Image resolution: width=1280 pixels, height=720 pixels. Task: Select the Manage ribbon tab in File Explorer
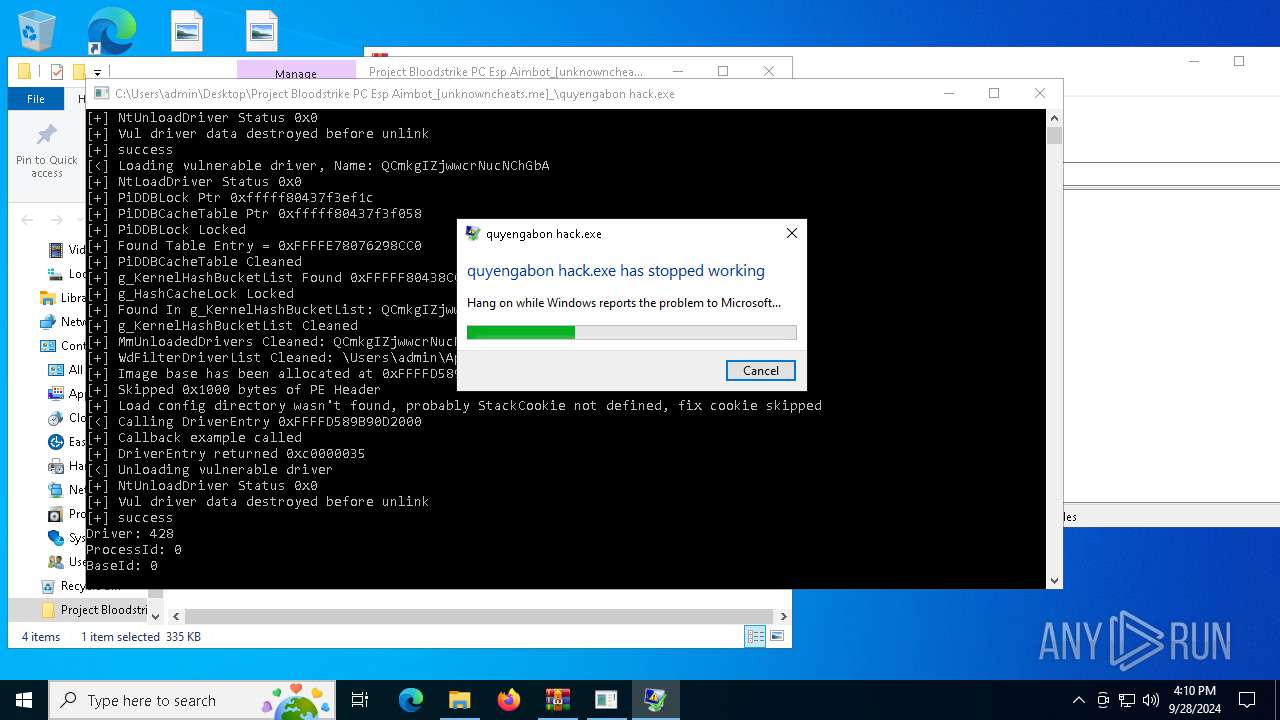coord(296,73)
